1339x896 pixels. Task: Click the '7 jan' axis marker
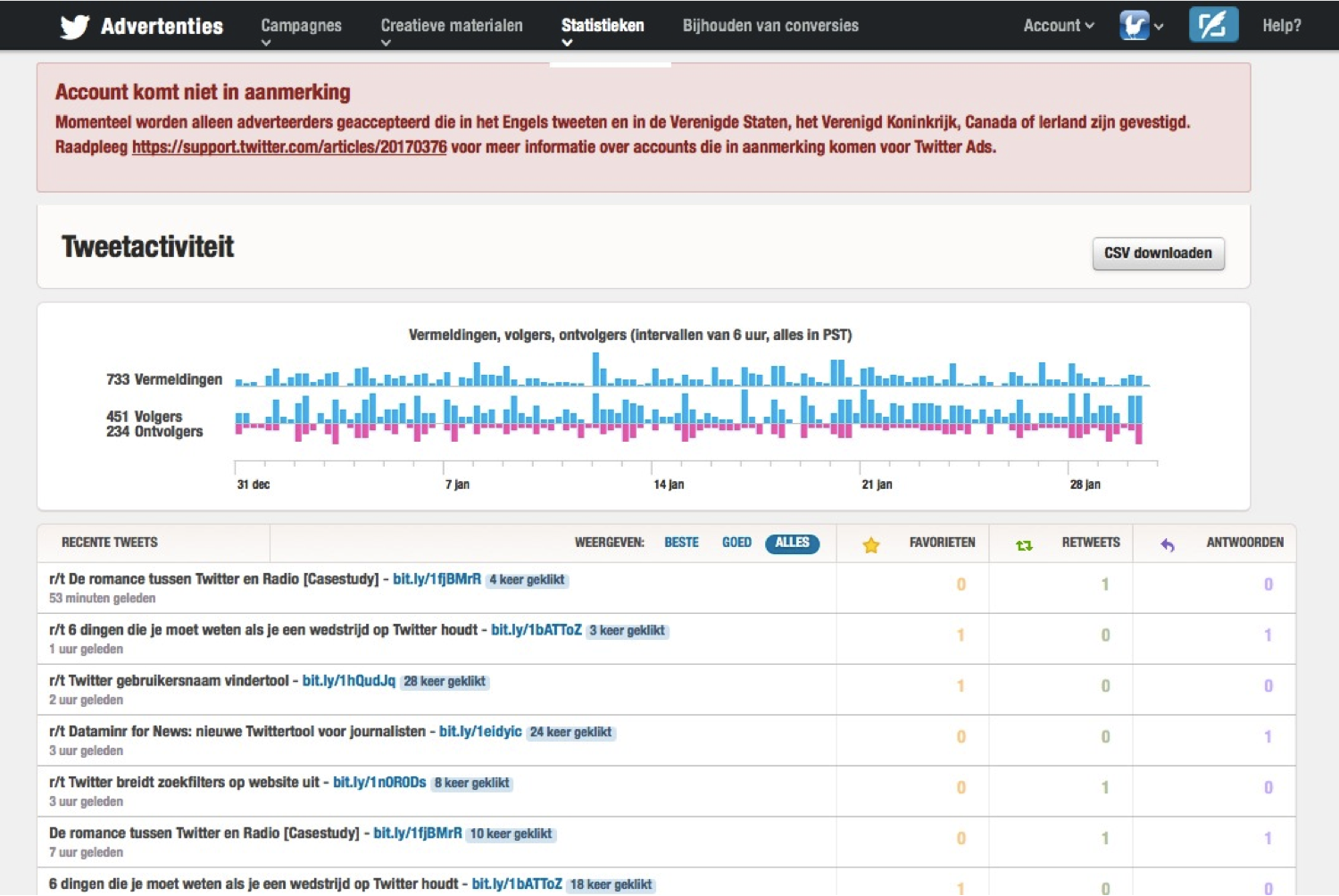pyautogui.click(x=457, y=485)
